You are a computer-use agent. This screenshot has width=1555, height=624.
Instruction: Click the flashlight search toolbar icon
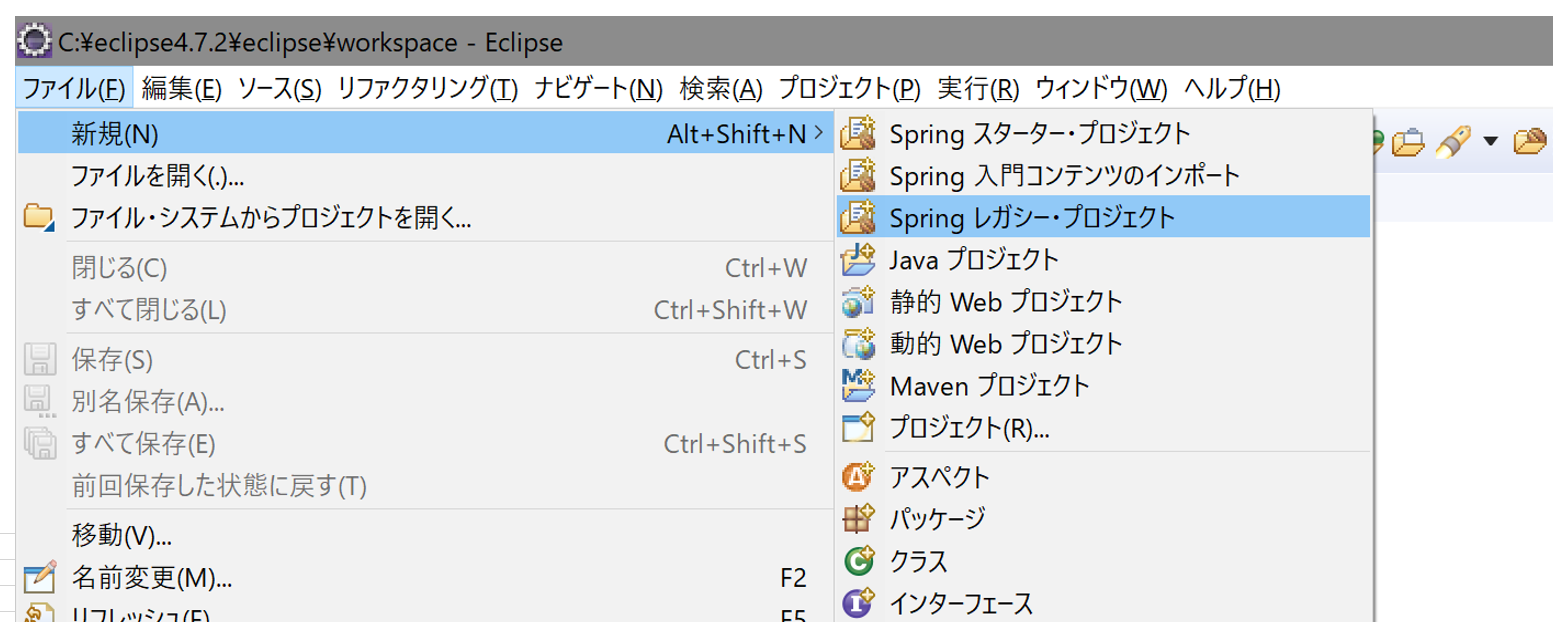point(1450,142)
